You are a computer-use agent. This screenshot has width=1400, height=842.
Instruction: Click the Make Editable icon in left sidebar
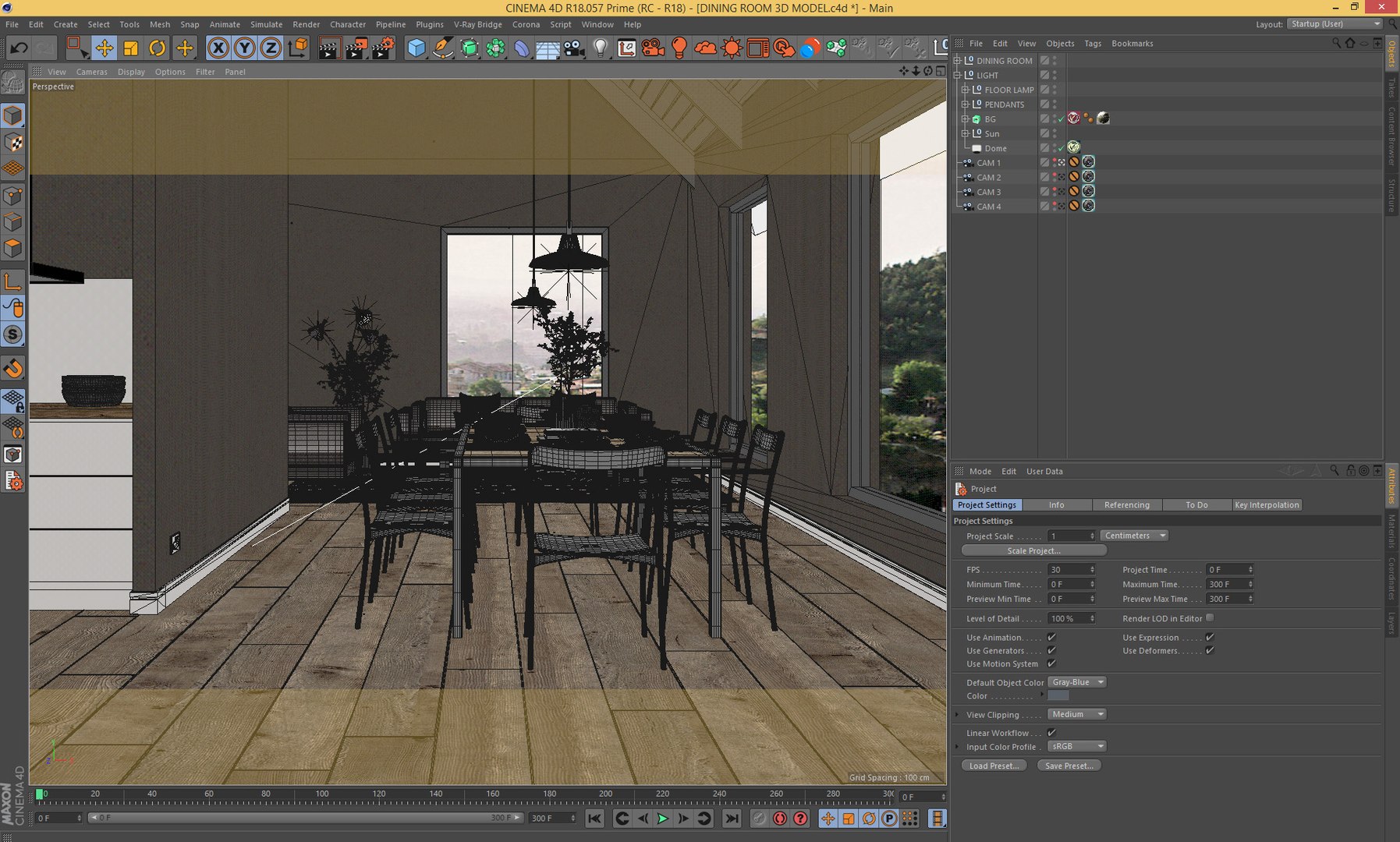(x=13, y=81)
